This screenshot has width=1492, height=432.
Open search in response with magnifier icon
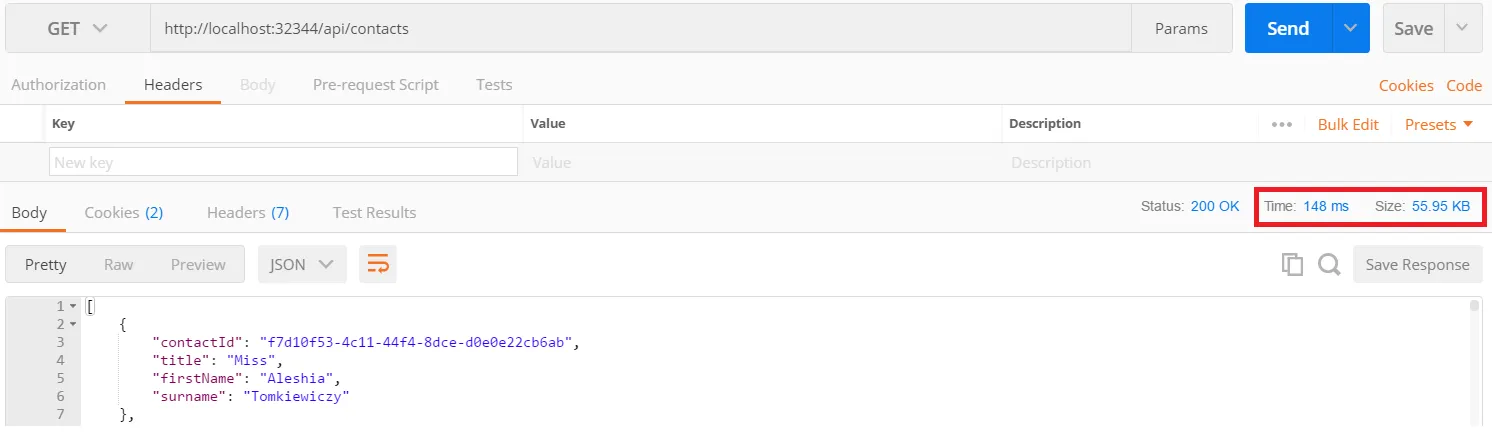(x=1328, y=264)
